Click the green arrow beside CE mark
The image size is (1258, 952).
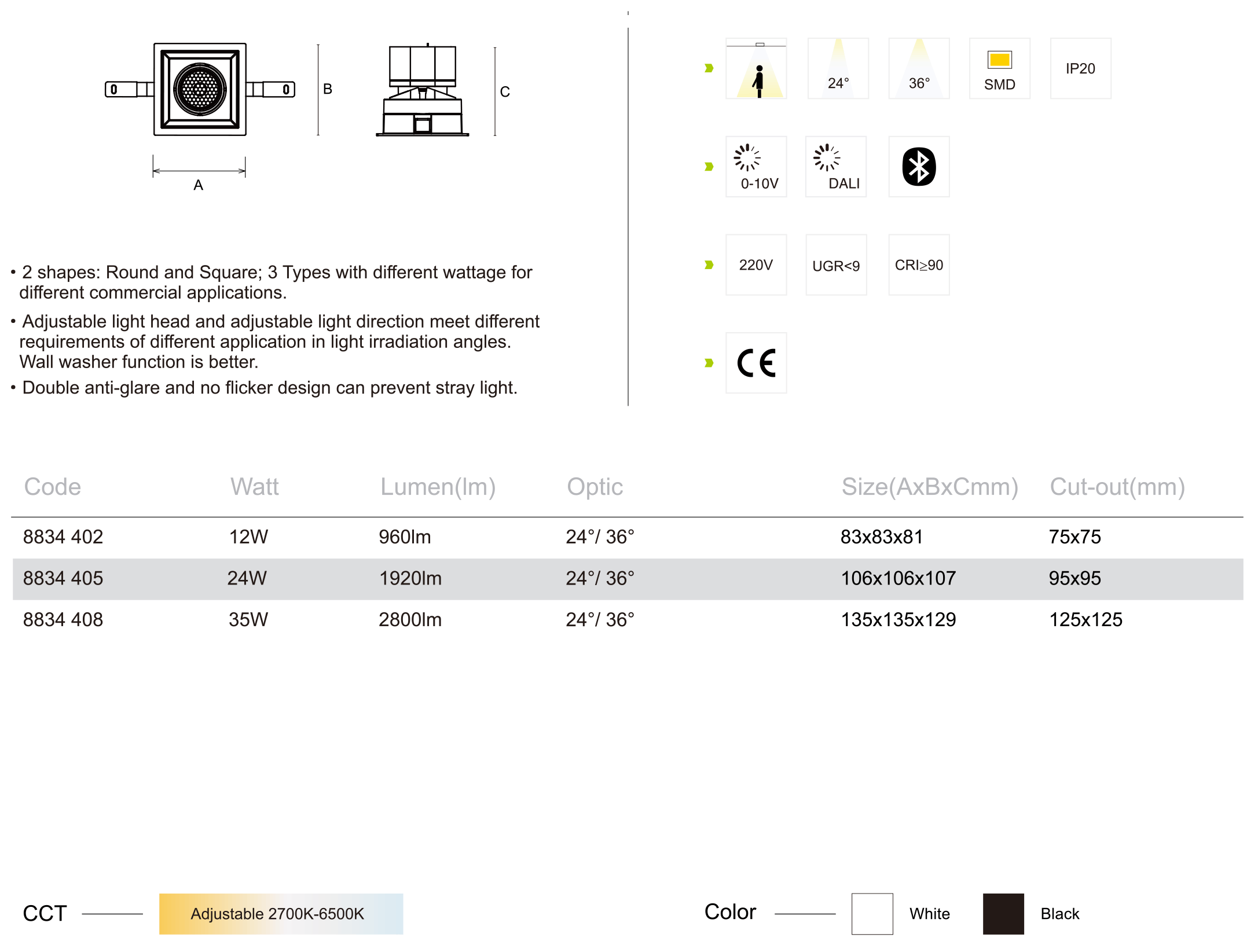pos(709,363)
